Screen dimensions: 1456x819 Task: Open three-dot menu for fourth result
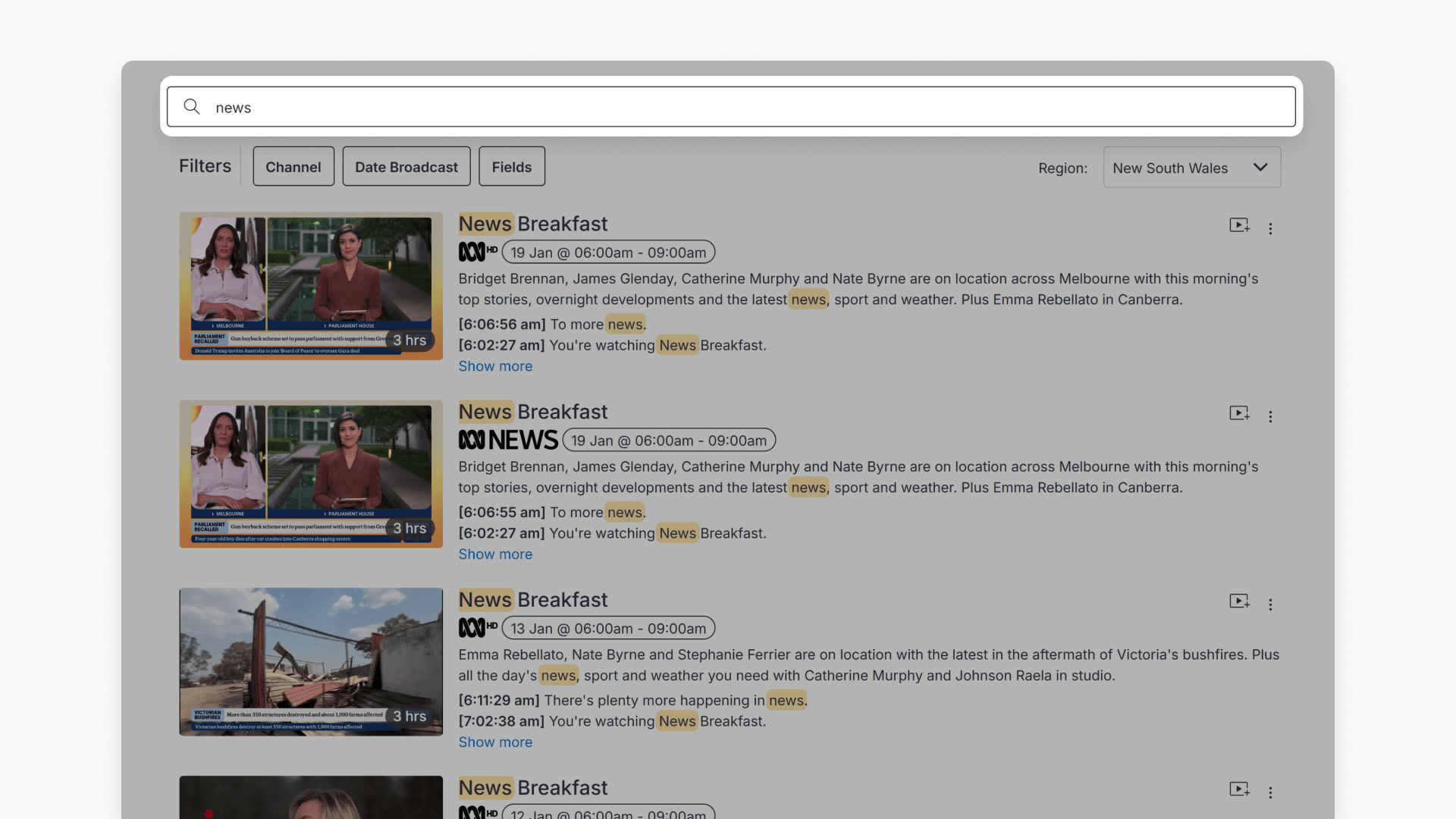(1270, 792)
